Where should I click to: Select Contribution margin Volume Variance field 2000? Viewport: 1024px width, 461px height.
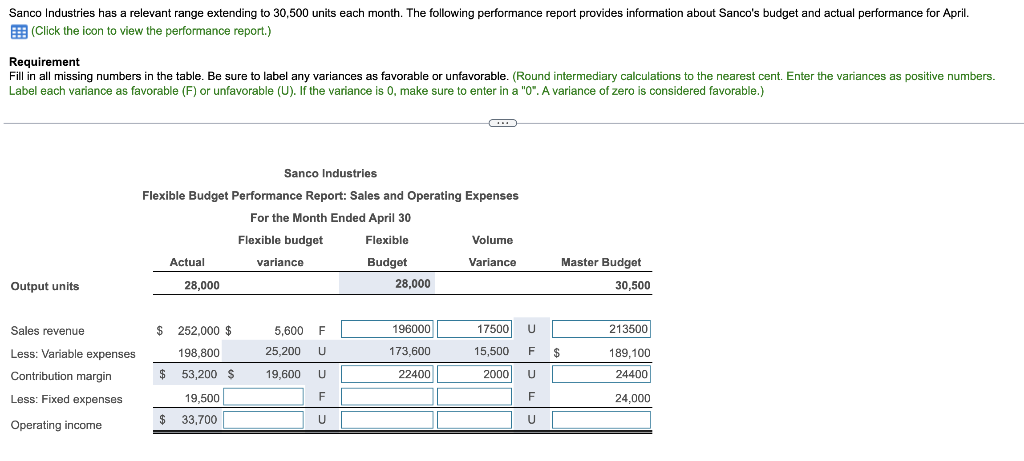[475, 374]
